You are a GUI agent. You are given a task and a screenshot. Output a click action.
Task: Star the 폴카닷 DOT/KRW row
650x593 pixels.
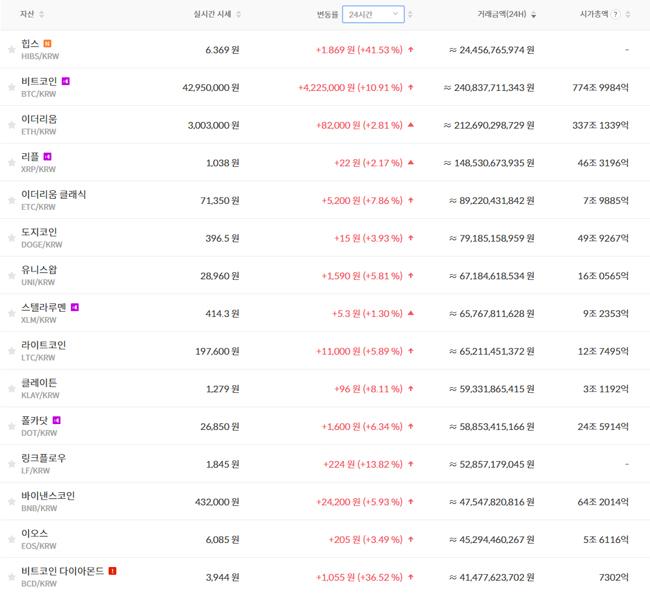coord(12,427)
